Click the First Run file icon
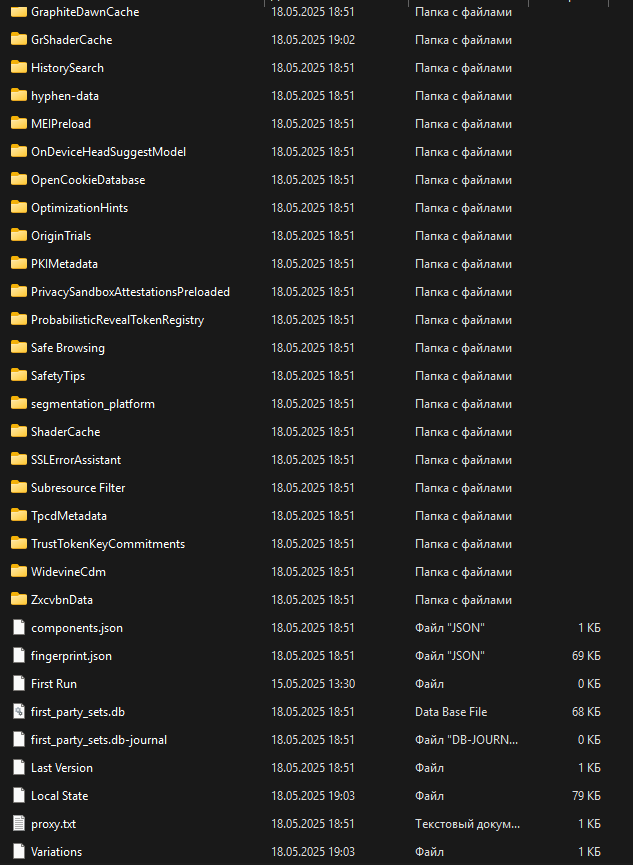The image size is (633, 865). click(x=18, y=684)
